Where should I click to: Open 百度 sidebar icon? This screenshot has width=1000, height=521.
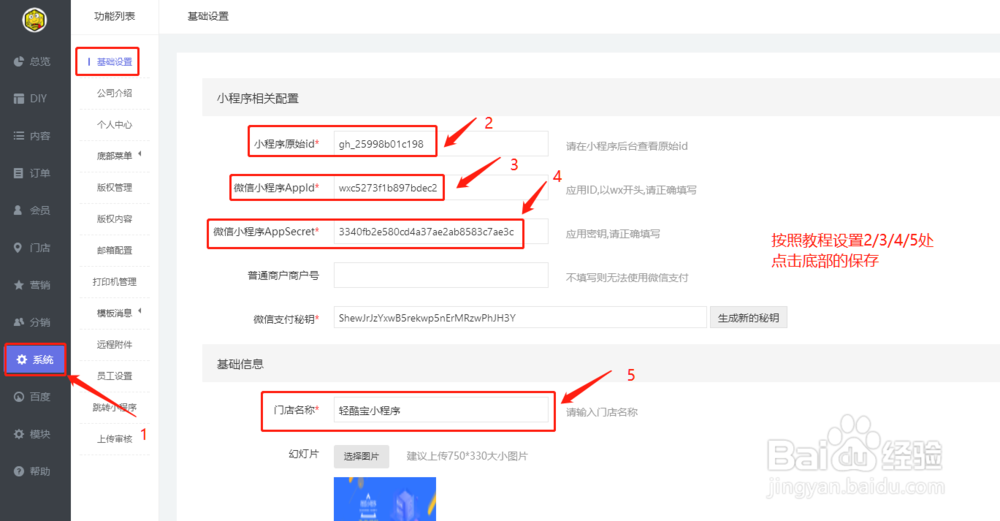pyautogui.click(x=18, y=397)
